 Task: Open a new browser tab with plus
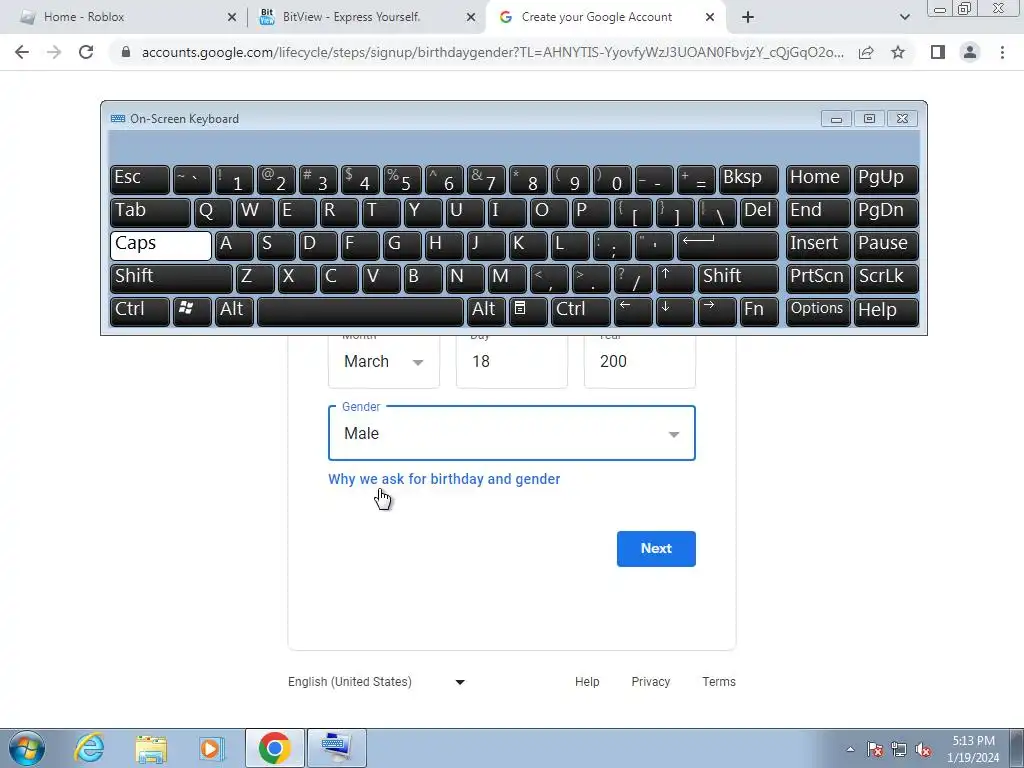[x=748, y=17]
